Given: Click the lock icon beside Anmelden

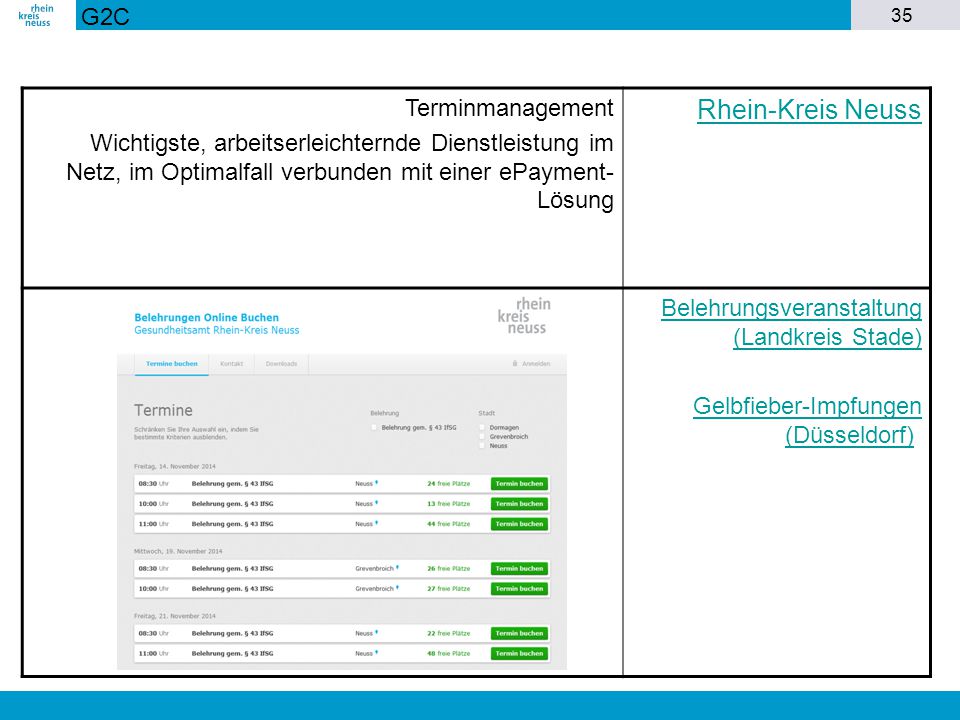Looking at the screenshot, I should click(515, 364).
